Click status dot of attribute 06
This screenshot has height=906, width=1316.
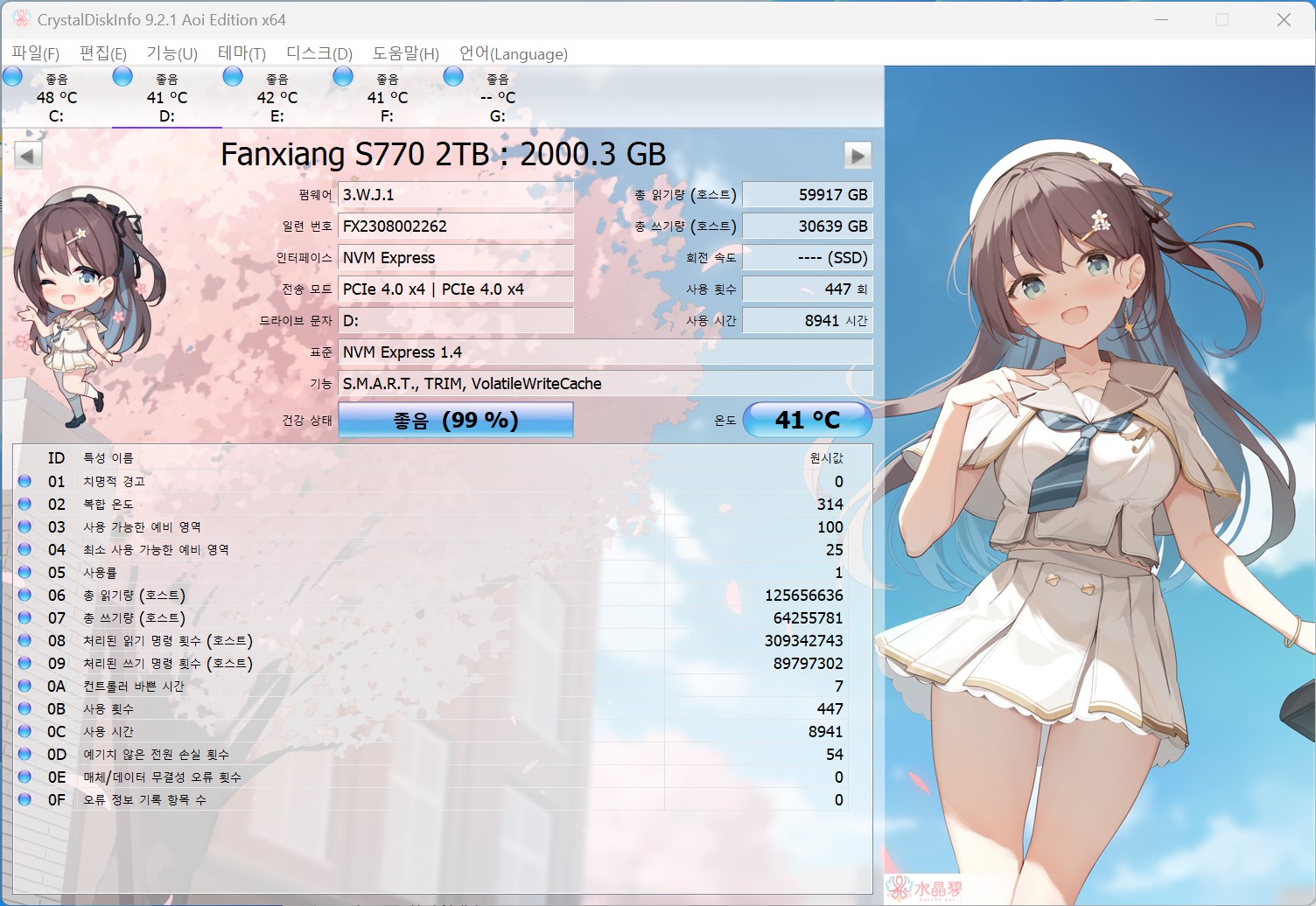point(24,595)
